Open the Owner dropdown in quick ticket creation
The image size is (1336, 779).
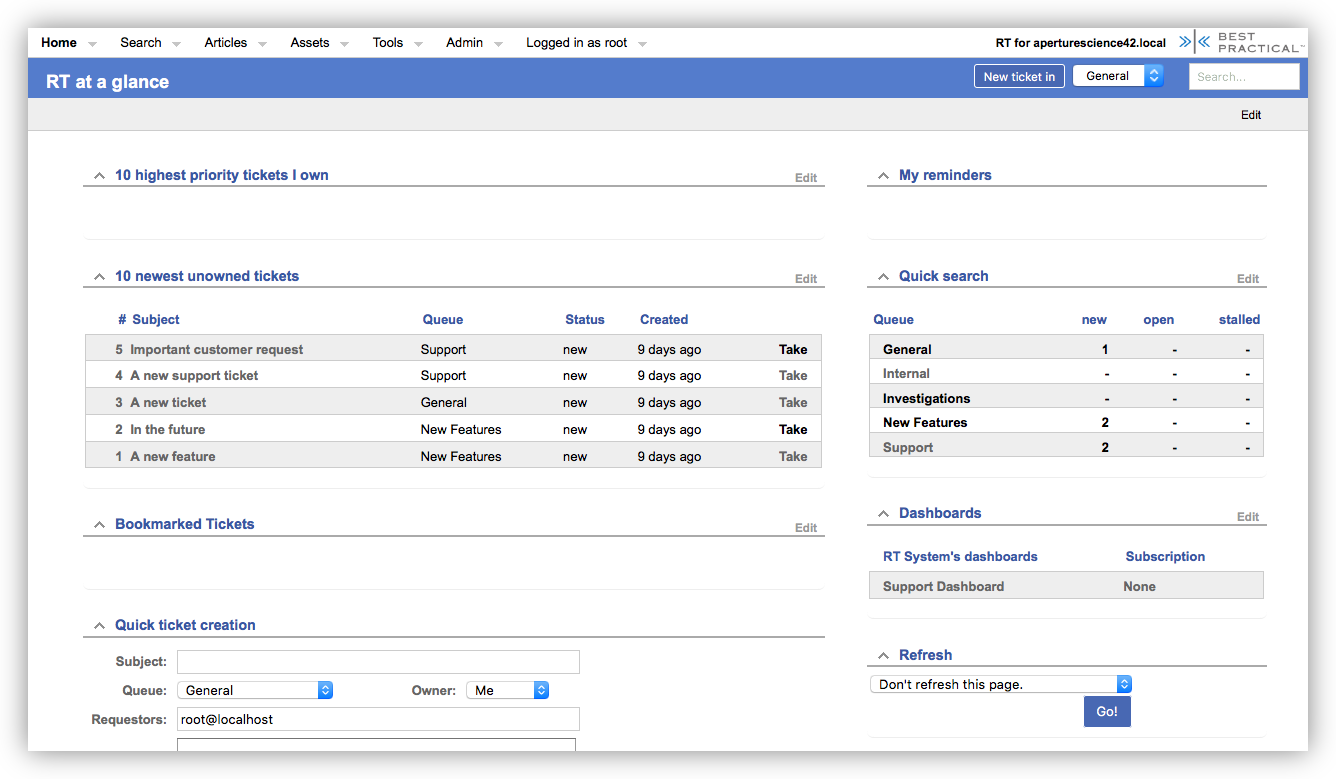pos(507,690)
